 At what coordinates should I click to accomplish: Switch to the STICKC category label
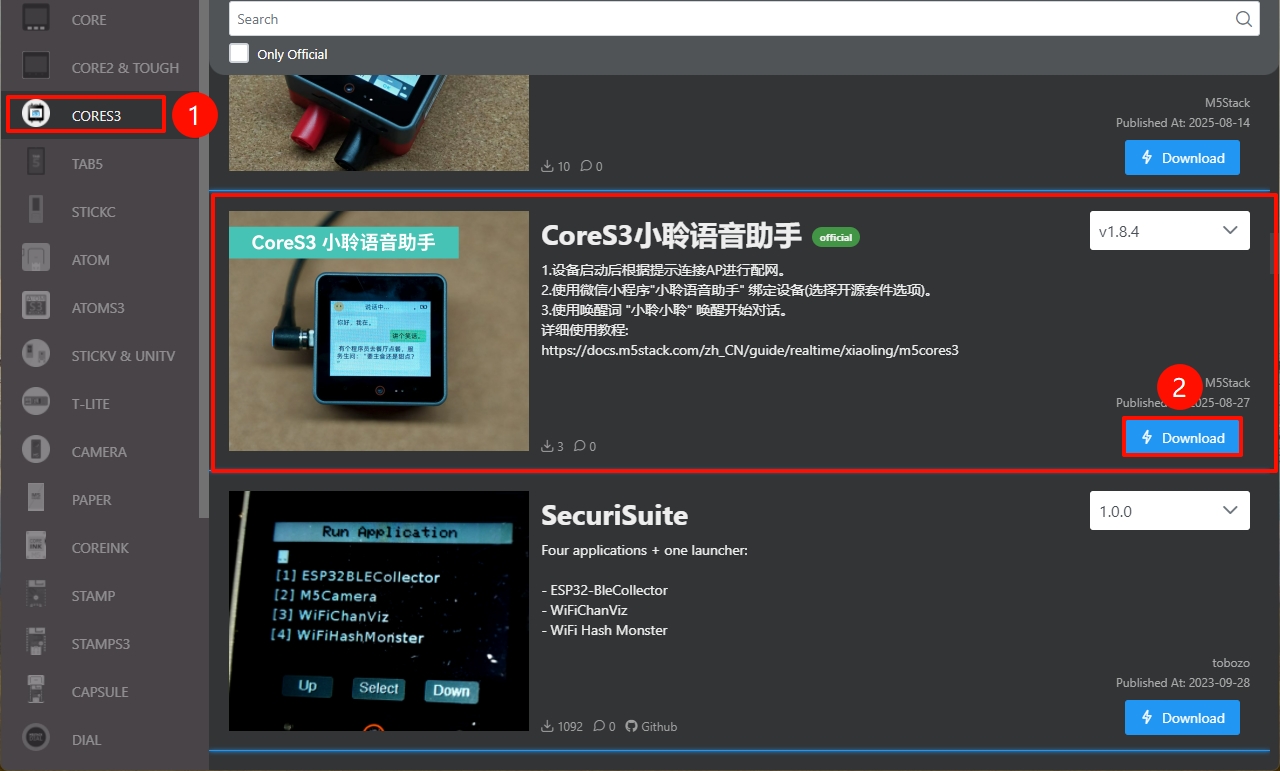click(x=94, y=212)
